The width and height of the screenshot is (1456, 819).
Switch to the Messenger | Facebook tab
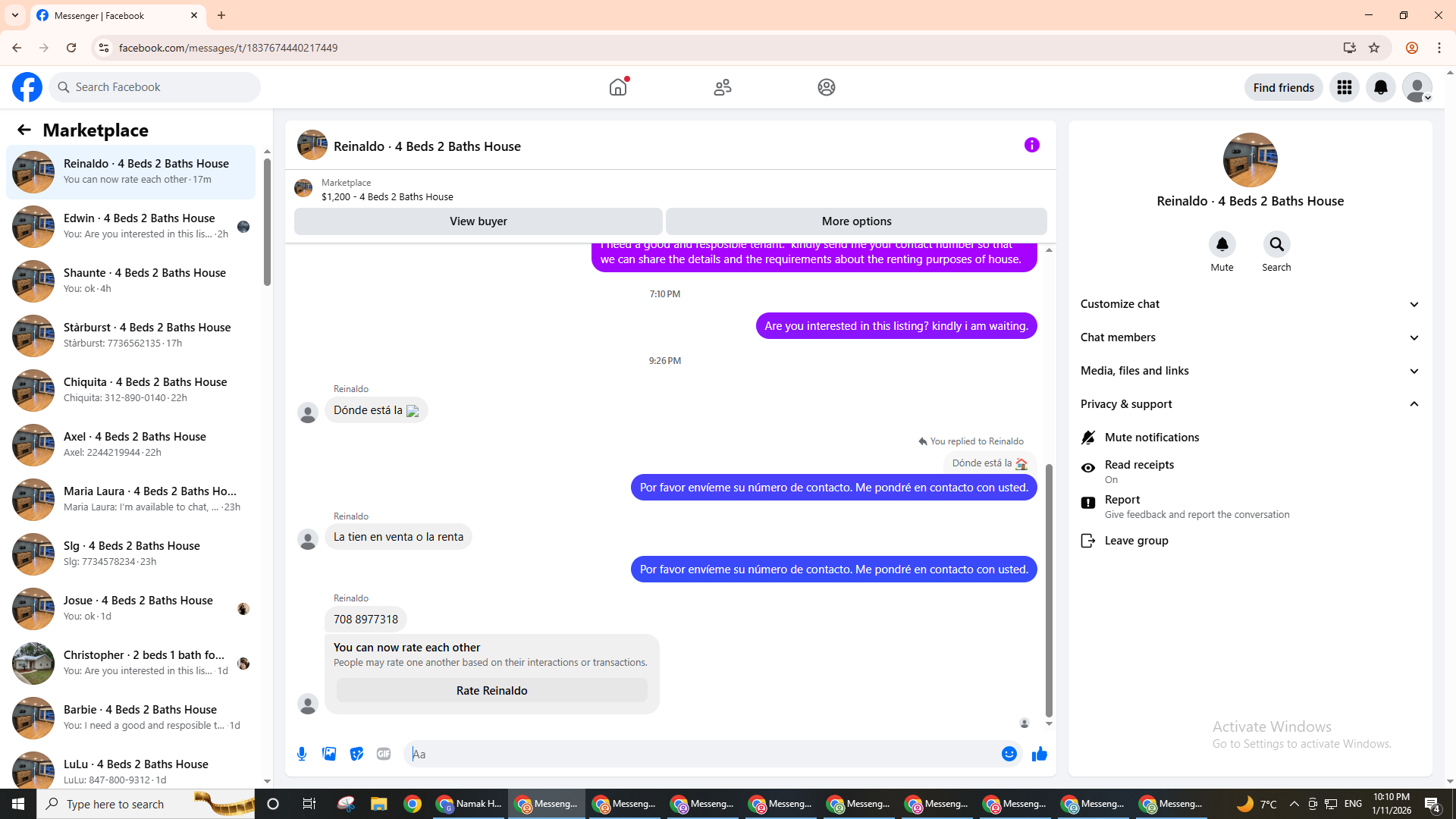[118, 16]
